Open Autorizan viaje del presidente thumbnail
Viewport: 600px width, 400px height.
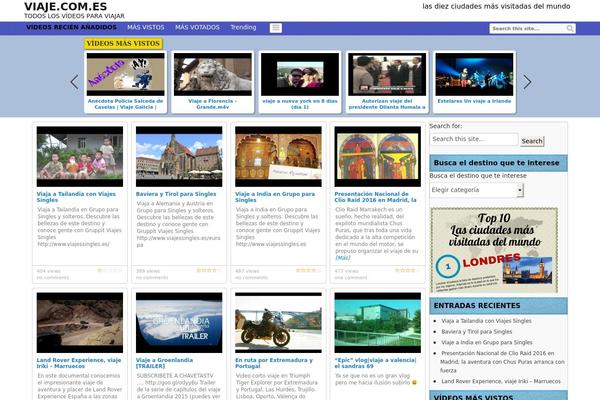[387, 74]
